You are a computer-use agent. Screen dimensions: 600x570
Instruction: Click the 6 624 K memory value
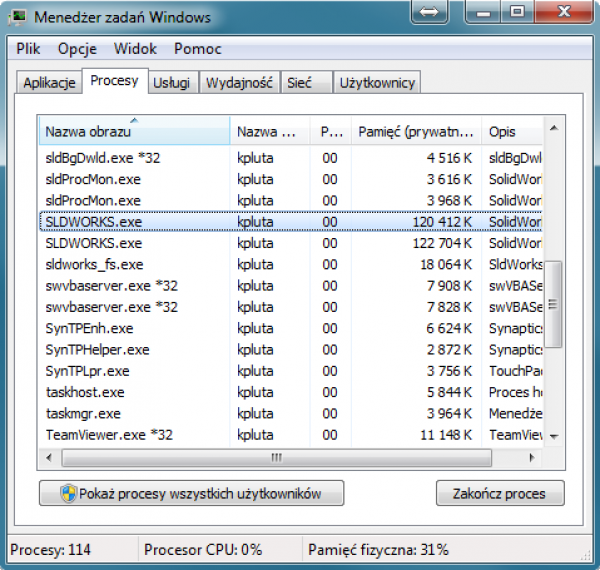[449, 328]
